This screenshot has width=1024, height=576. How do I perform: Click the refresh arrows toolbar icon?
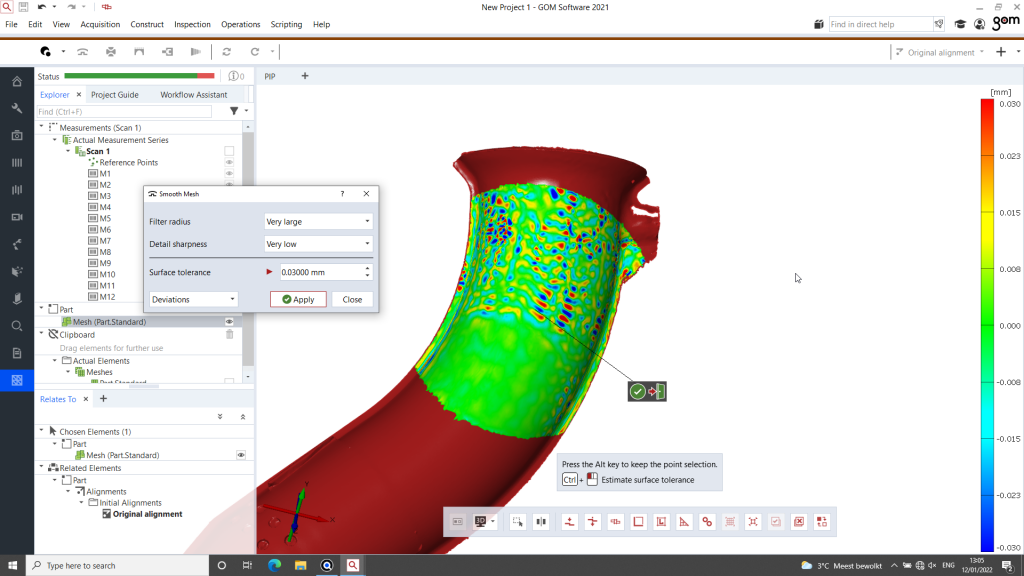227,52
